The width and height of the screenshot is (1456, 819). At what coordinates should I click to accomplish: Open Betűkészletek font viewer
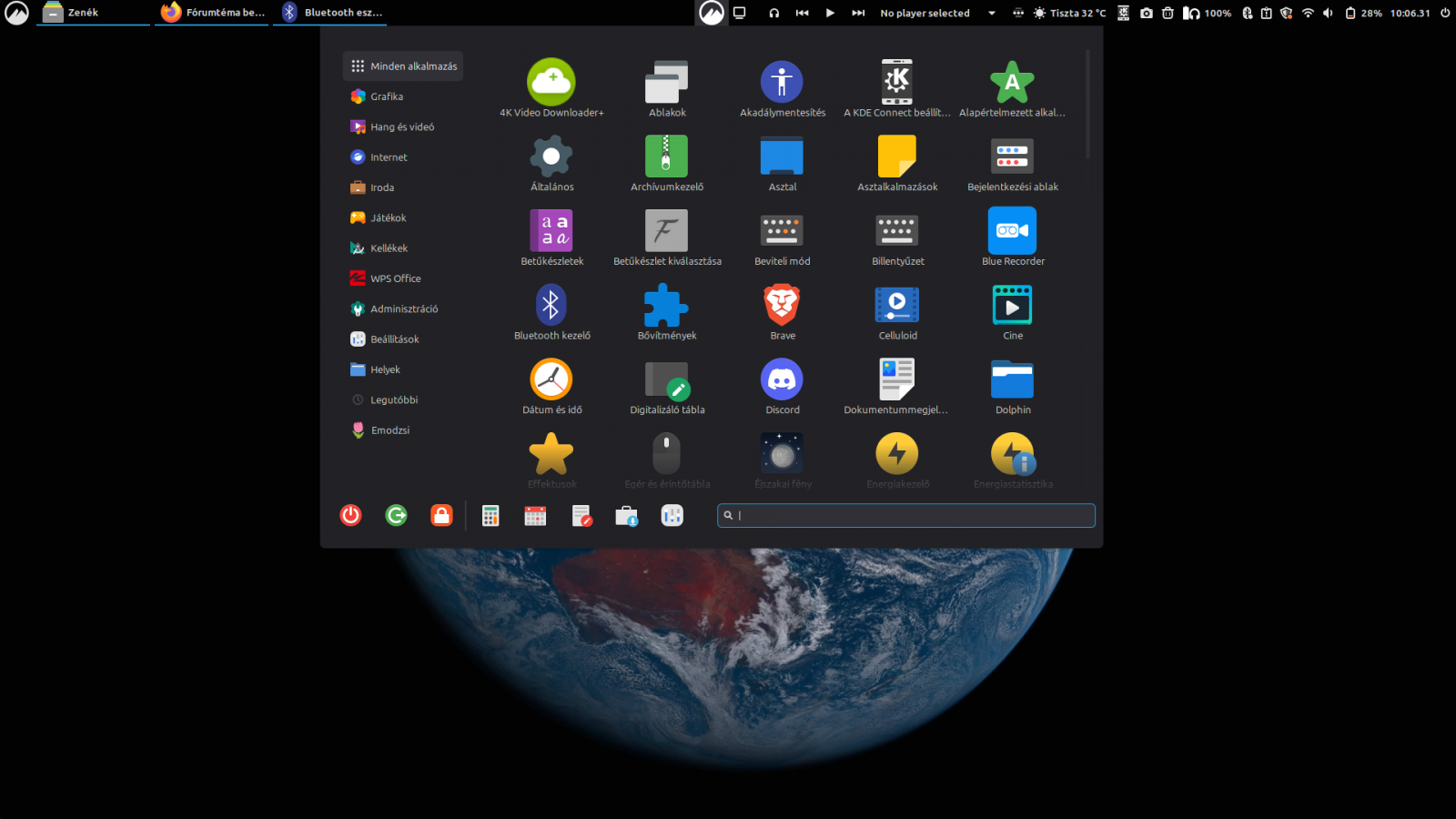point(551,238)
